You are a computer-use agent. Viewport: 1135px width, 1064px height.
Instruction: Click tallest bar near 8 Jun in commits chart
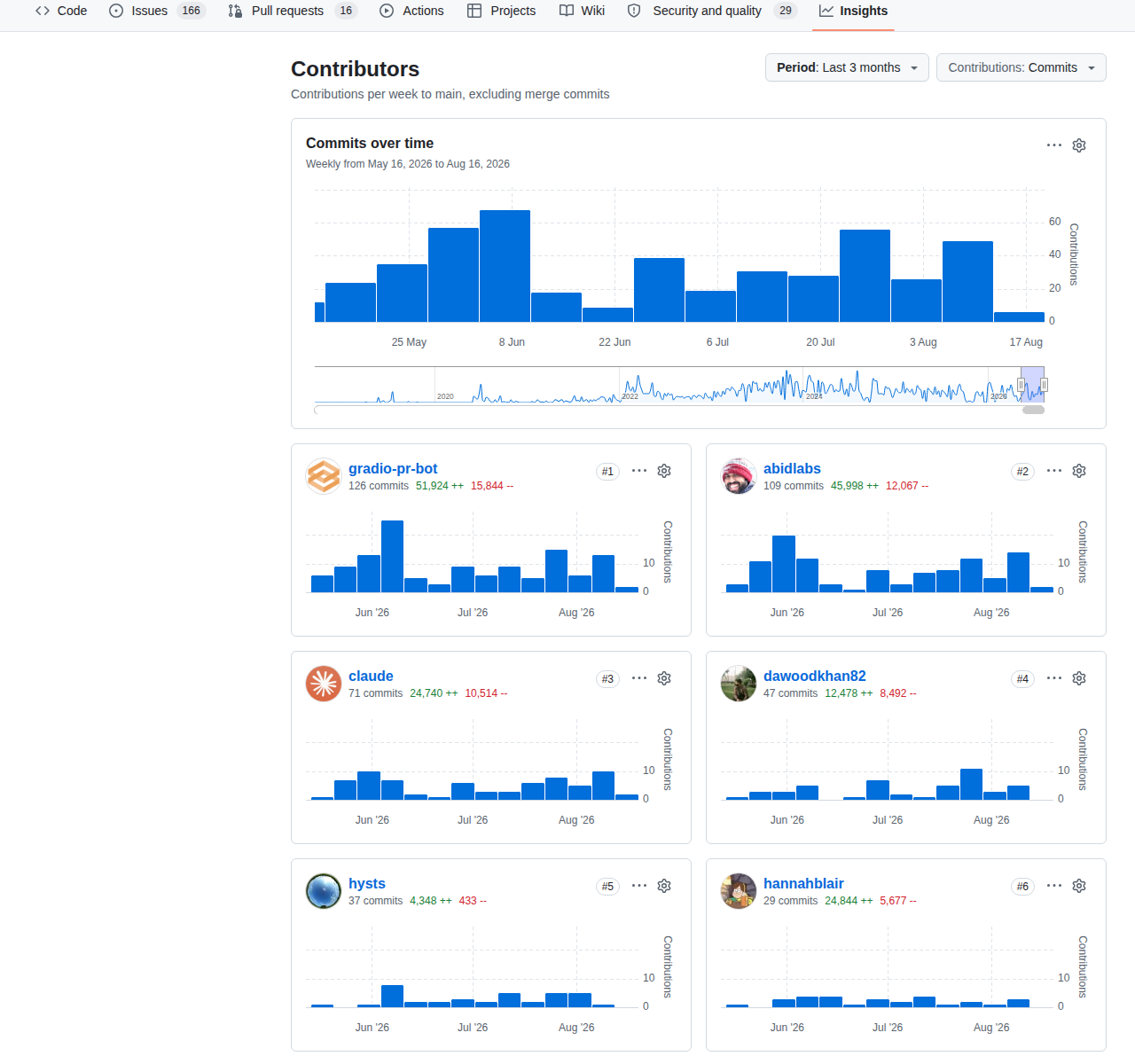pos(505,266)
